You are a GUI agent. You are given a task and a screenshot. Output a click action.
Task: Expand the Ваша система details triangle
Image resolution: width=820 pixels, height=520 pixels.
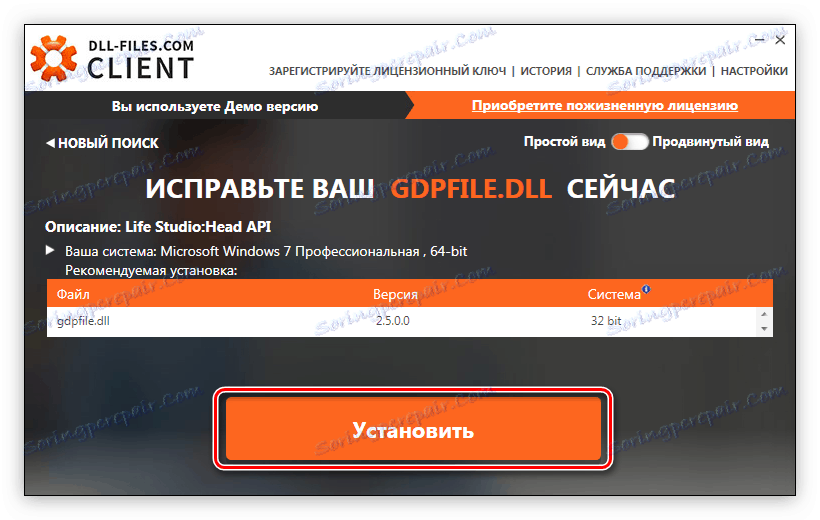click(50, 251)
